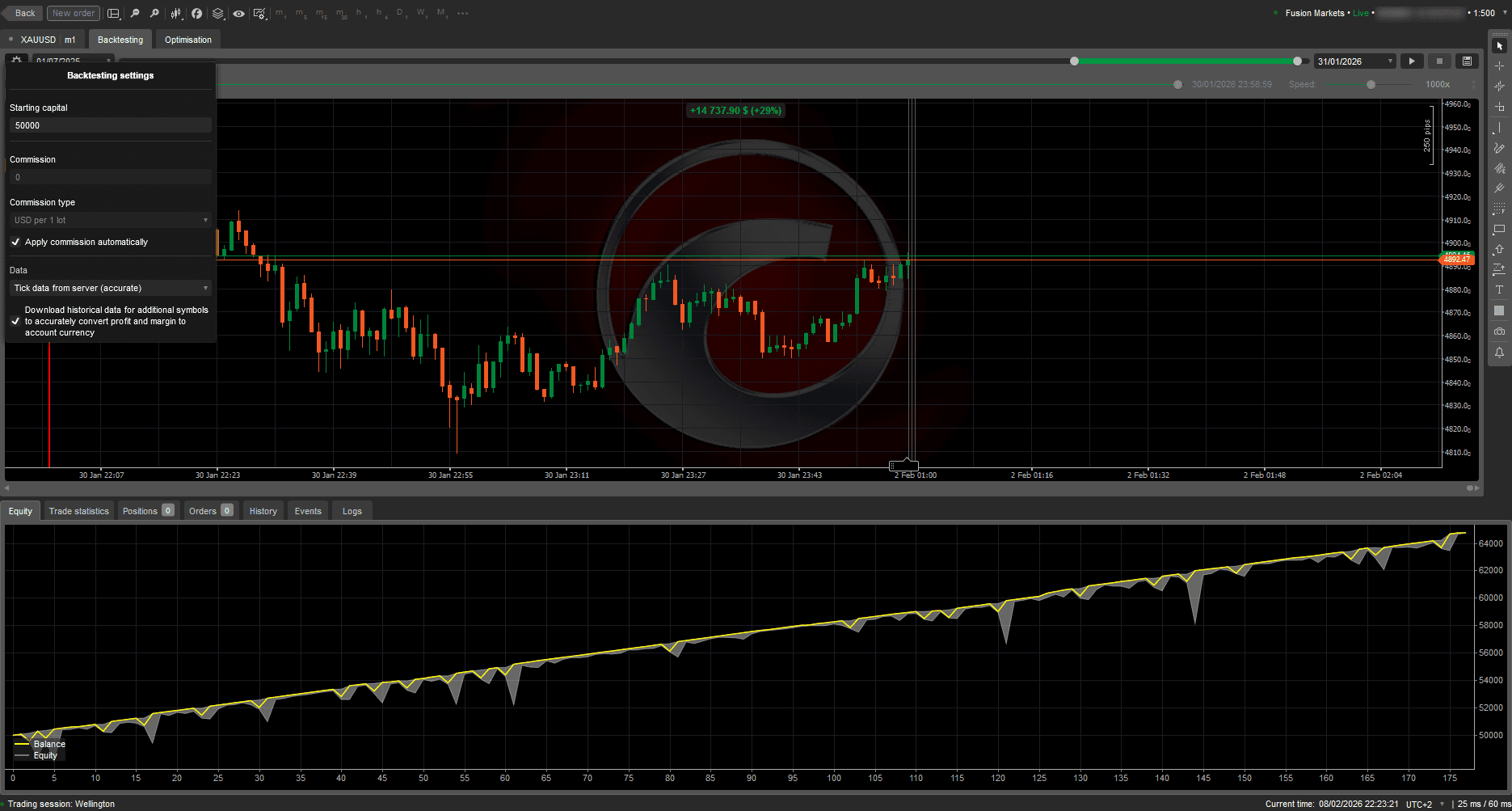Open the chart type selector showing candlesticks
The width and height of the screenshot is (1512, 811).
click(x=175, y=13)
